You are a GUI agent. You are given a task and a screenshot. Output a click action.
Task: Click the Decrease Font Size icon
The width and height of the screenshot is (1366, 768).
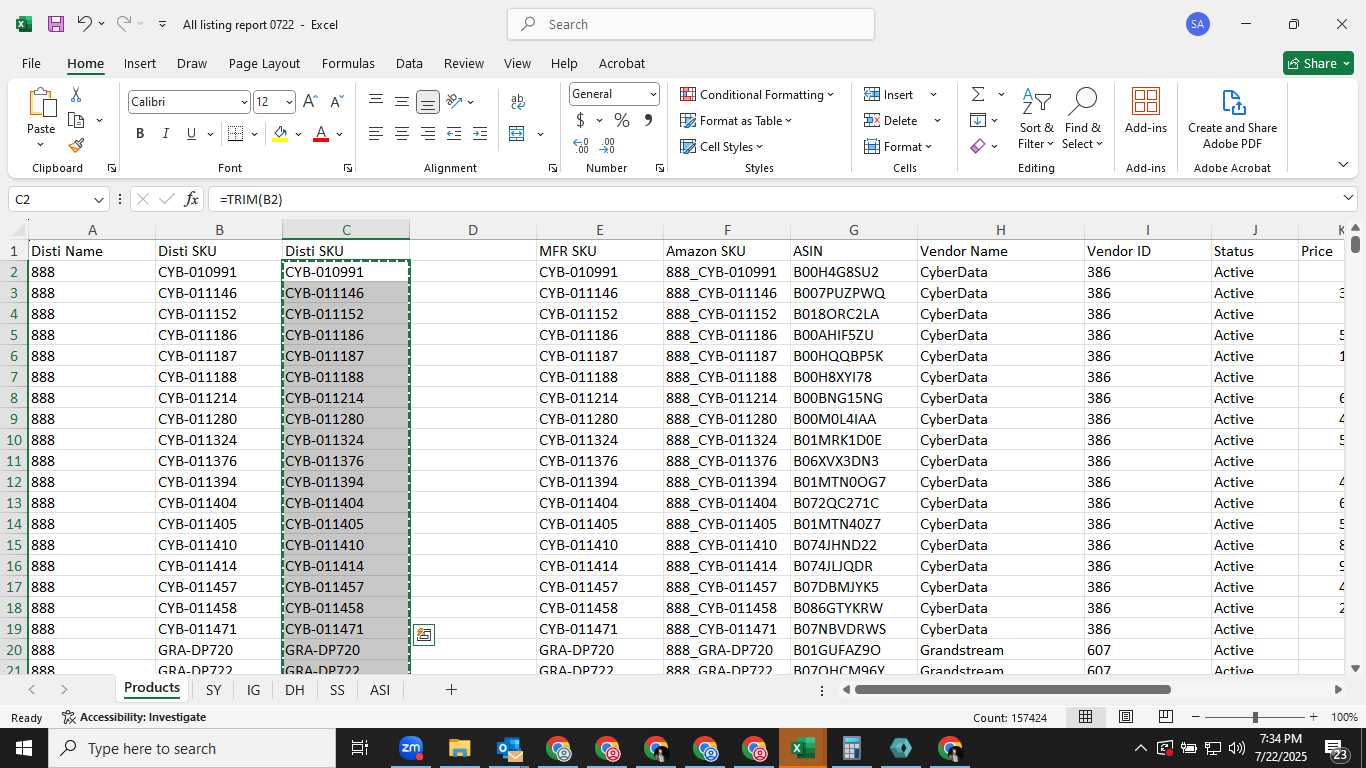coord(336,102)
